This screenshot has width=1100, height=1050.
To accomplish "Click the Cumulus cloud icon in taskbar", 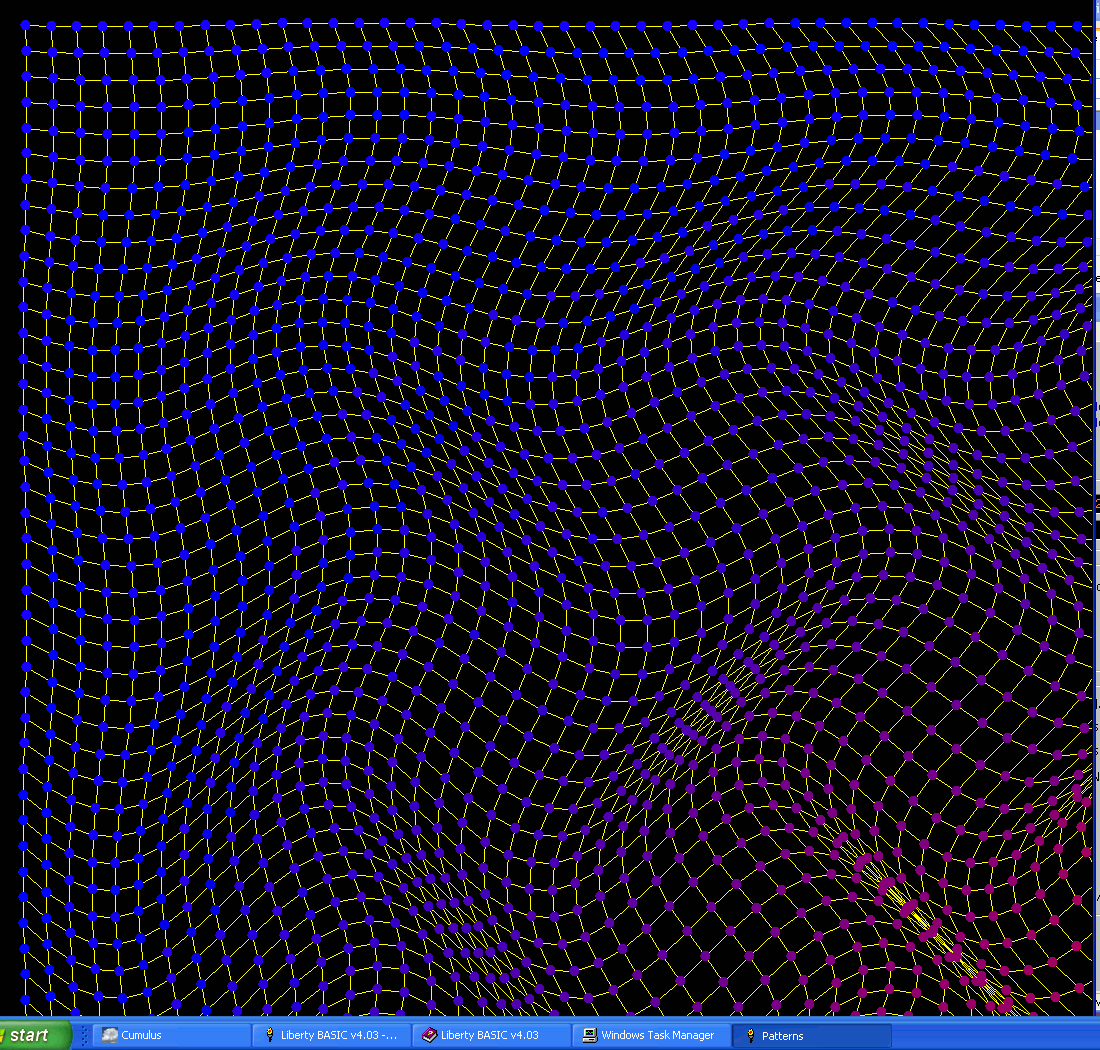I will [110, 1035].
